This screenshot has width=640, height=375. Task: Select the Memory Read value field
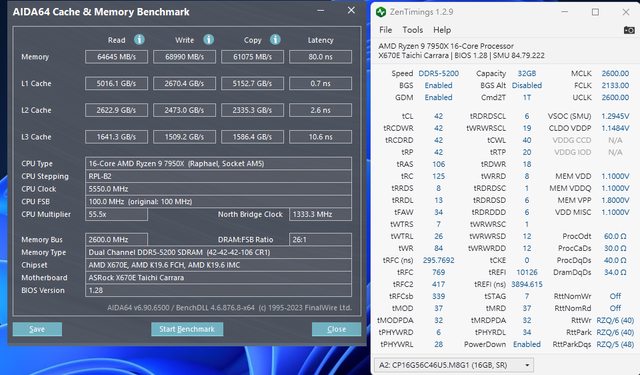coord(116,57)
